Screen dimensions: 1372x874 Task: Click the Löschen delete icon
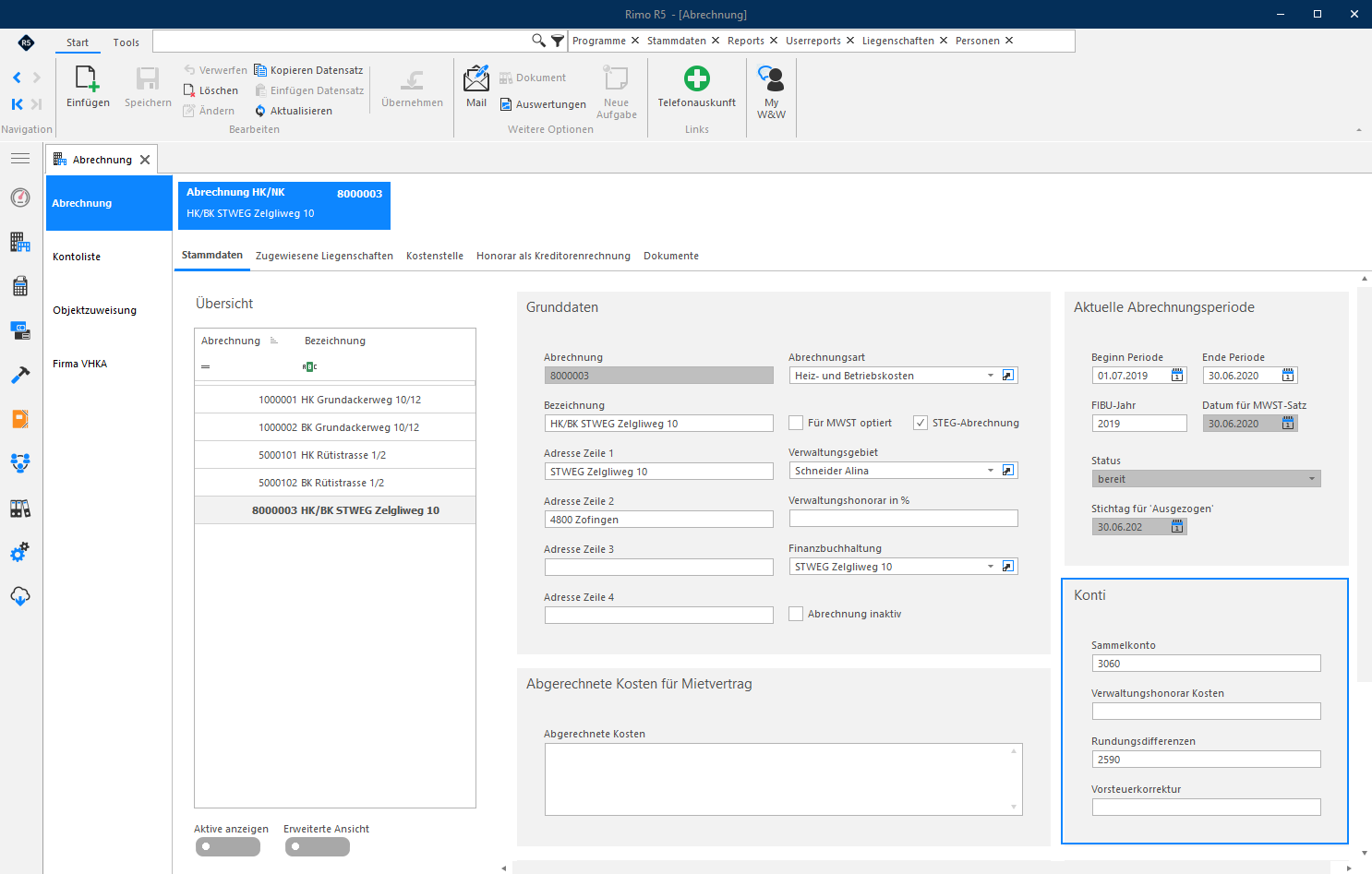point(188,90)
